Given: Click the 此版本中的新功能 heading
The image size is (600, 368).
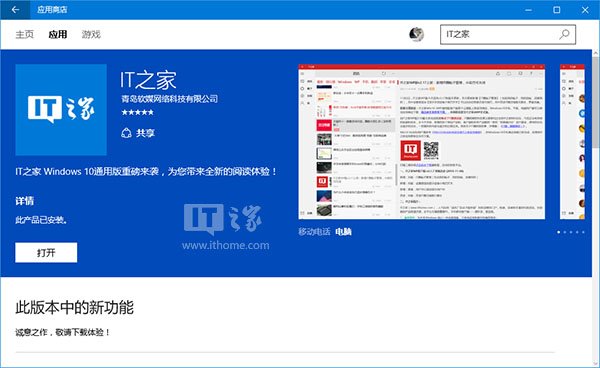Looking at the screenshot, I should pyautogui.click(x=75, y=308).
